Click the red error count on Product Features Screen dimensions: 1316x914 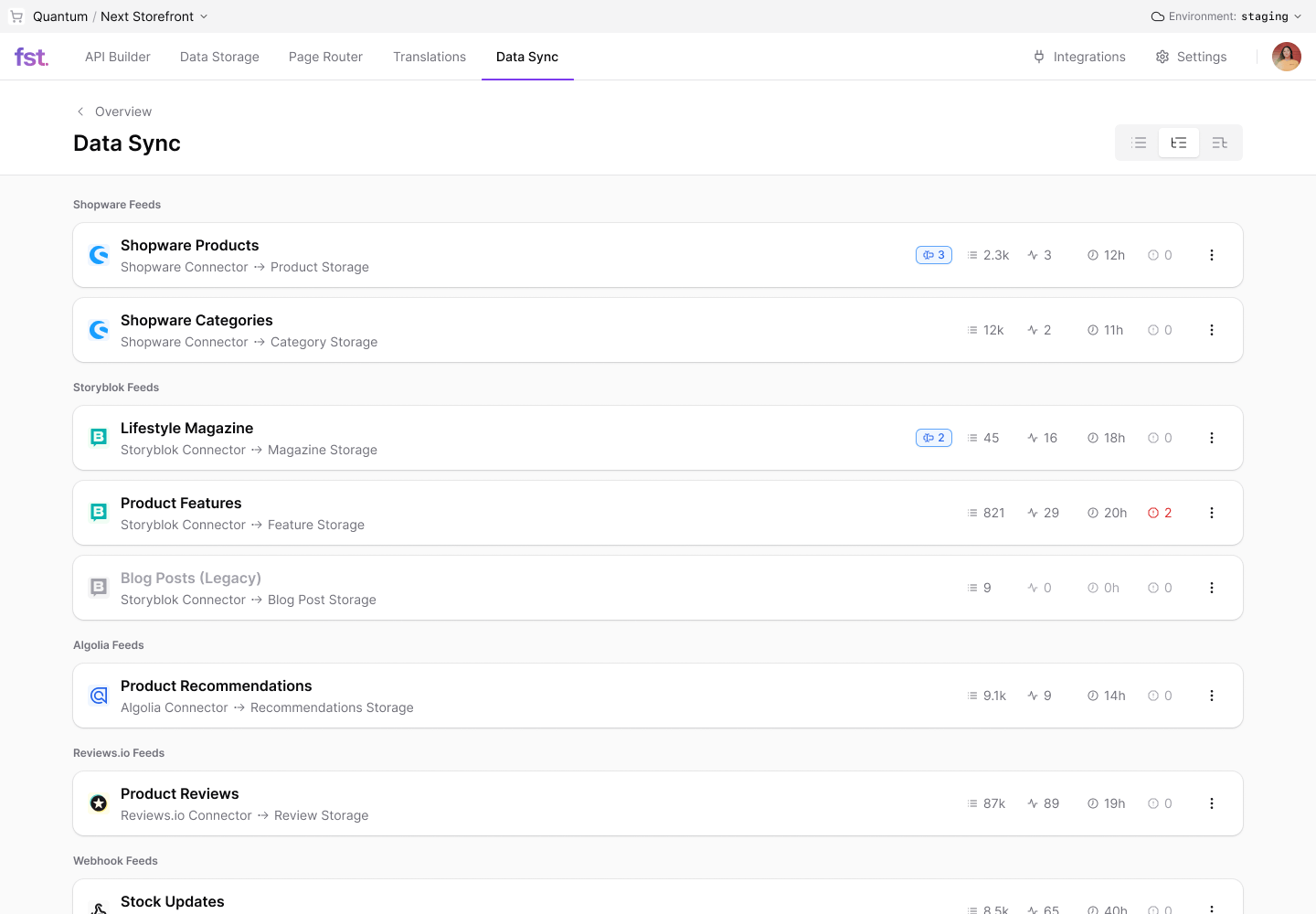(x=1160, y=513)
